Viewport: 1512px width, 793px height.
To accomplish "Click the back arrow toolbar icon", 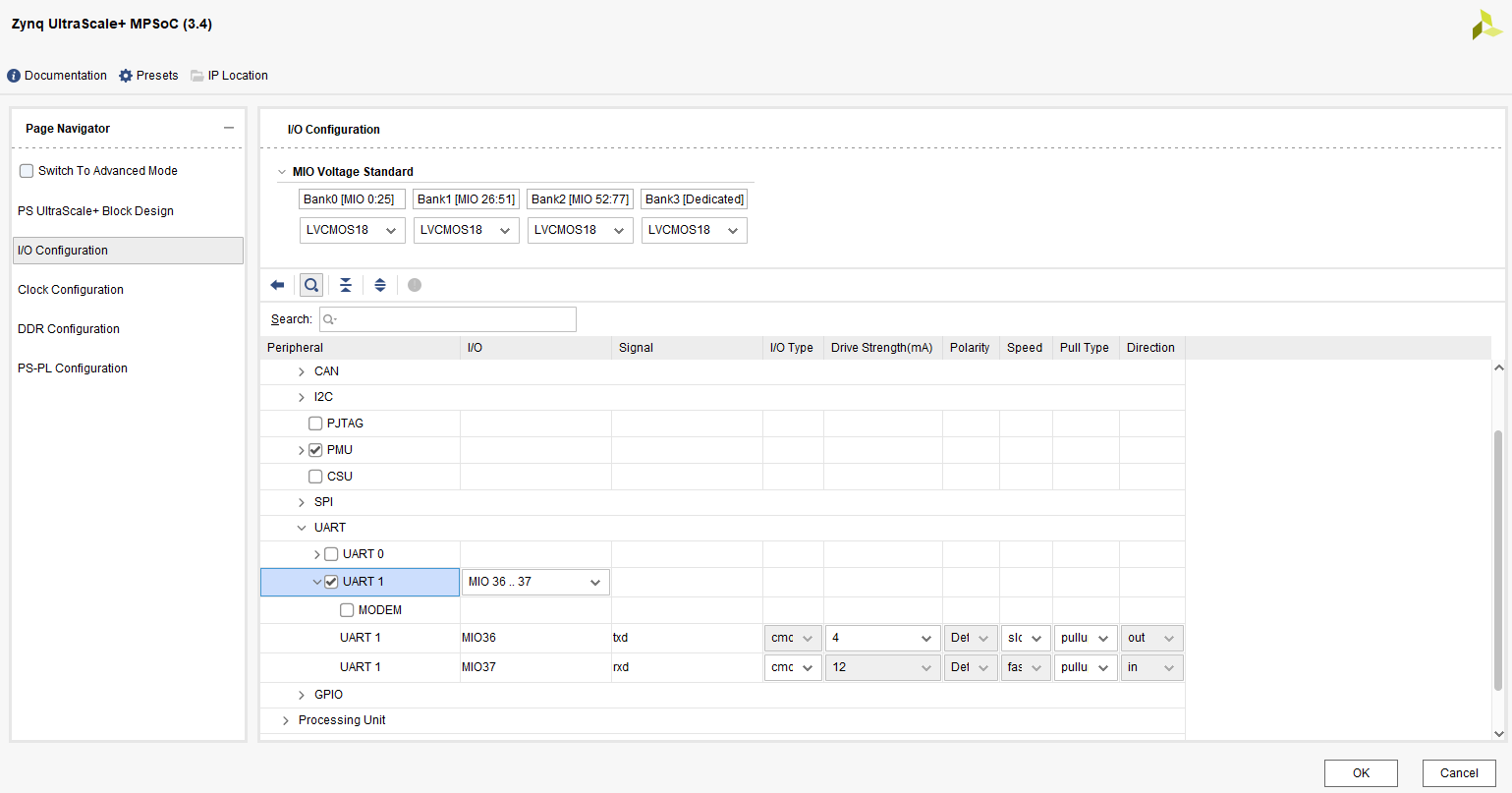I will click(x=277, y=285).
